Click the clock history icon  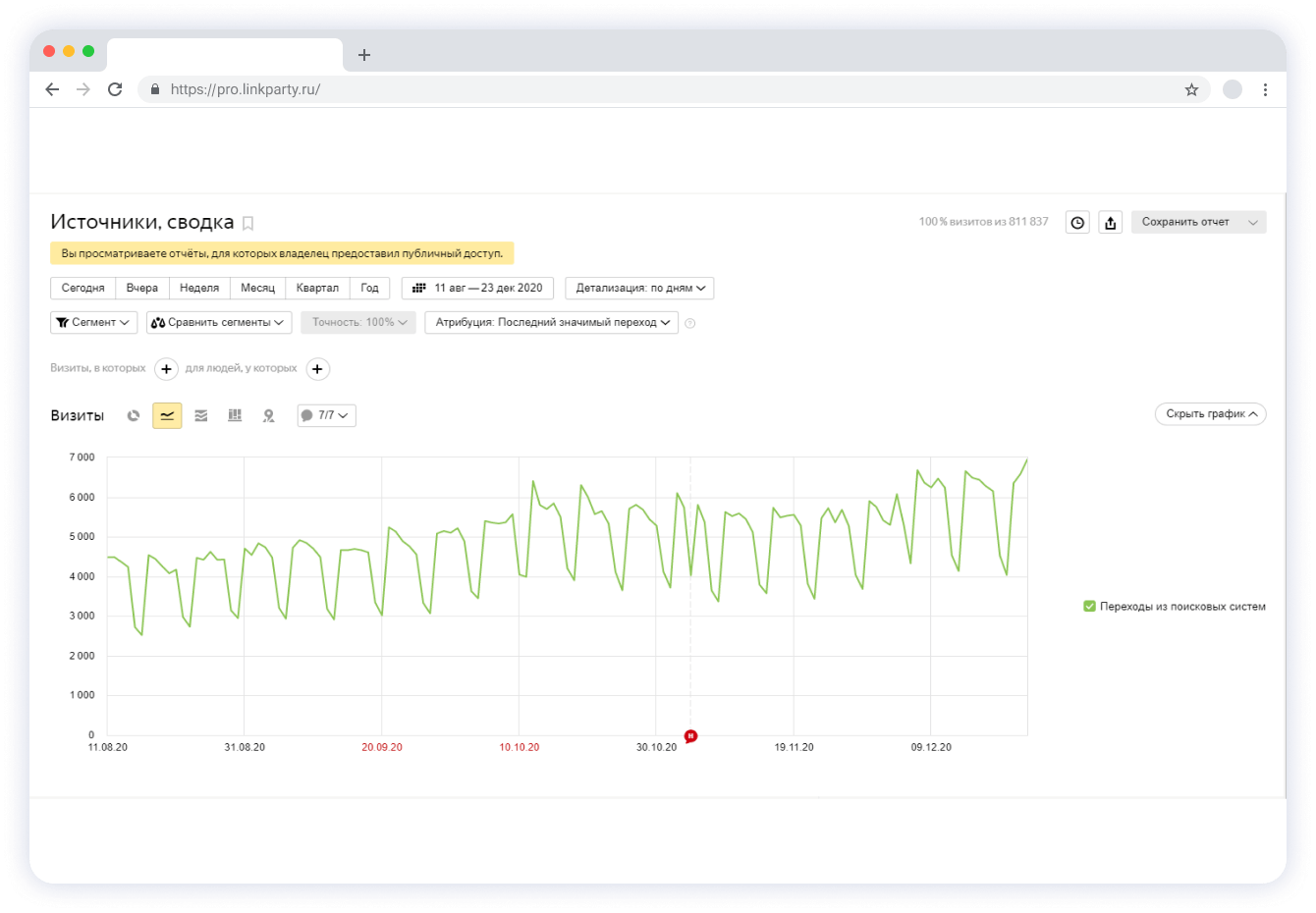point(1077,223)
